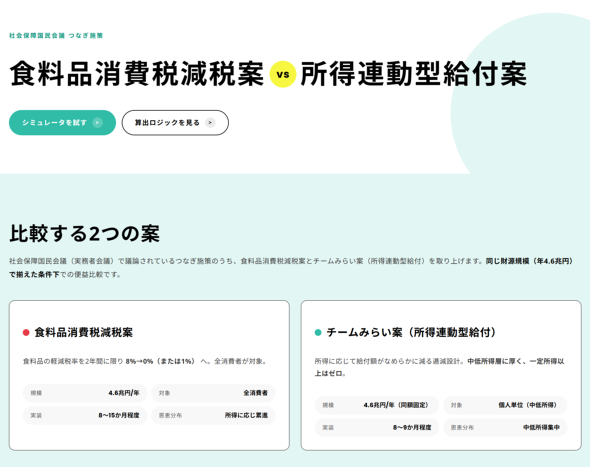Click the 所得に応じ累進 value
The image size is (590, 467).
click(x=246, y=415)
